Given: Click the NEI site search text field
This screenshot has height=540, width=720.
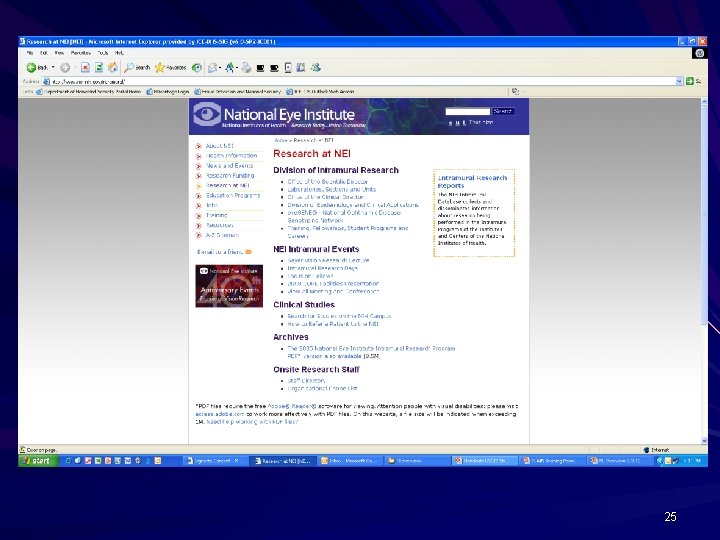Looking at the screenshot, I should [467, 111].
